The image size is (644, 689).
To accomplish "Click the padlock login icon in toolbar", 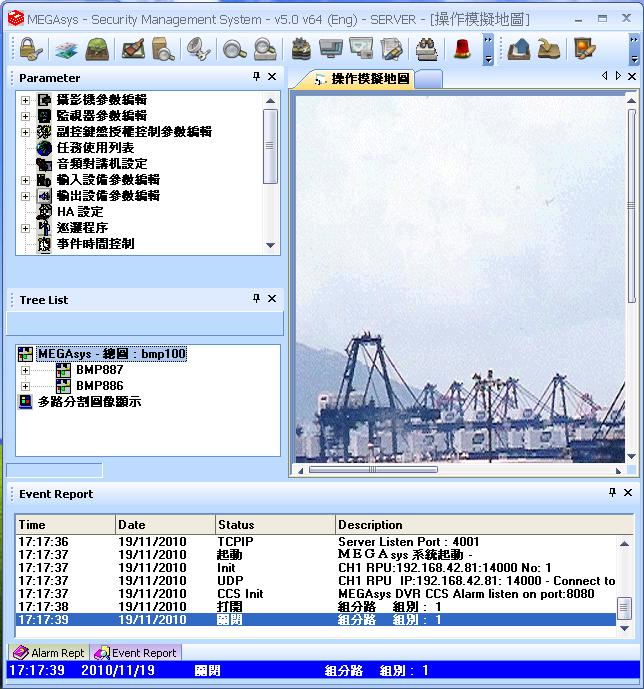I will 28,48.
